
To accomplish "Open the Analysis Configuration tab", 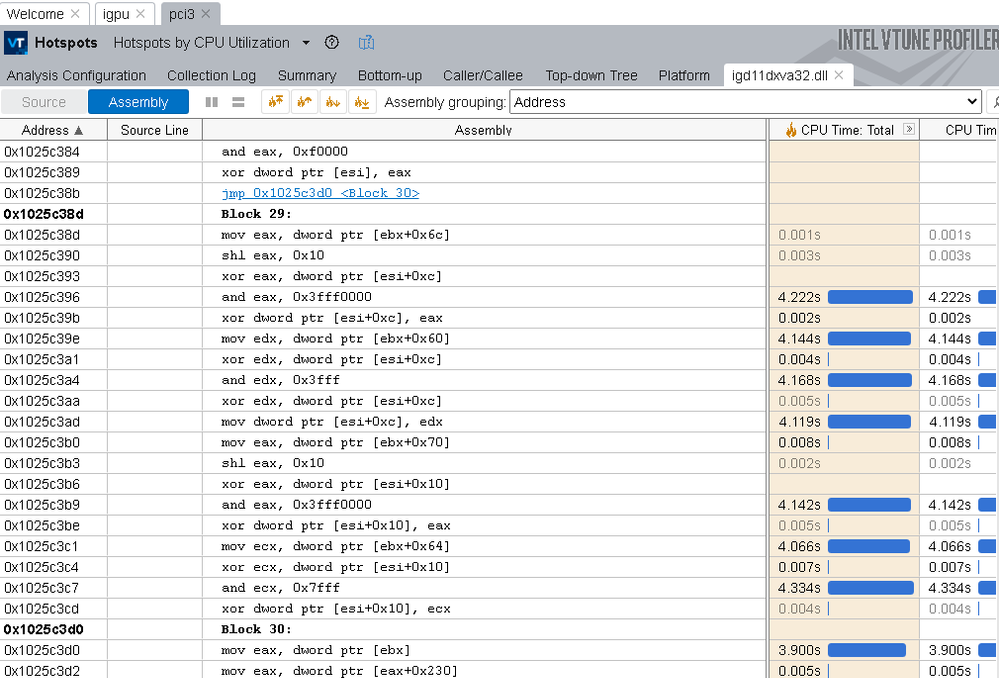I will coord(76,75).
